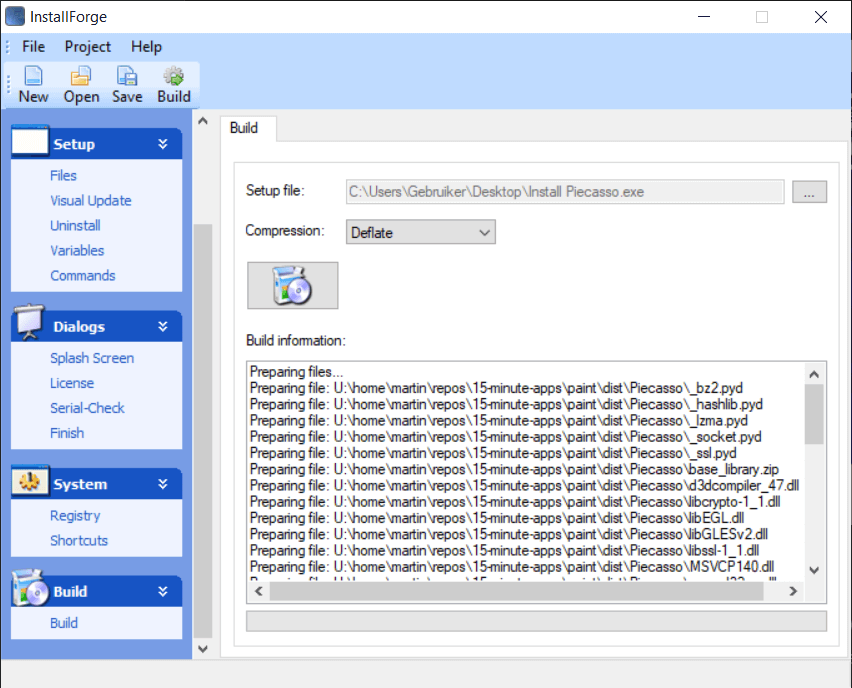This screenshot has height=688, width=852.
Task: Collapse the System section chevron
Action: pos(162,484)
